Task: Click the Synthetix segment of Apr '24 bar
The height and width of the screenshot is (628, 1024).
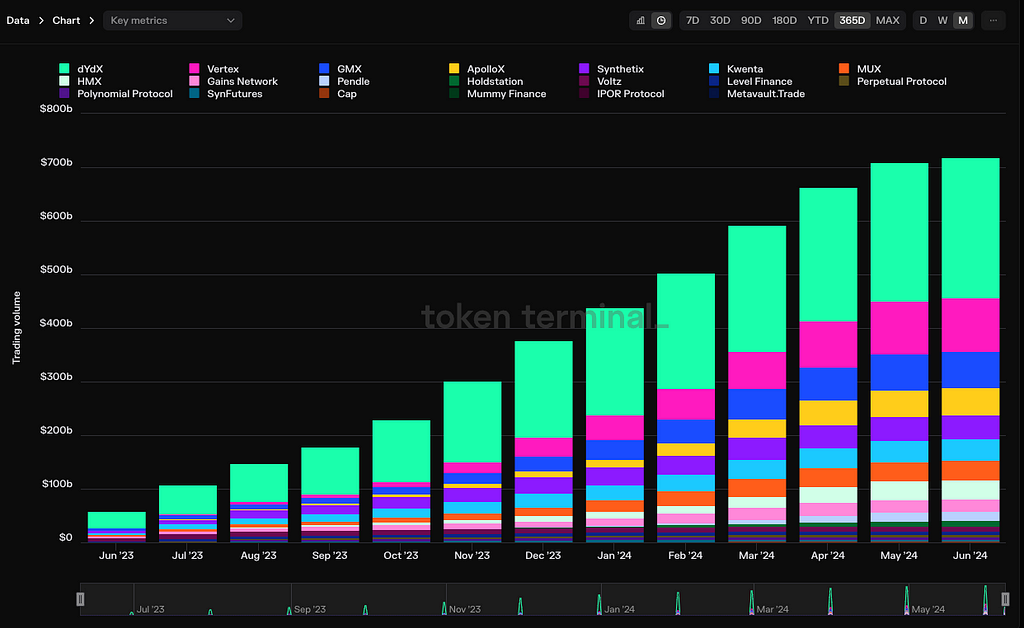Action: (828, 437)
